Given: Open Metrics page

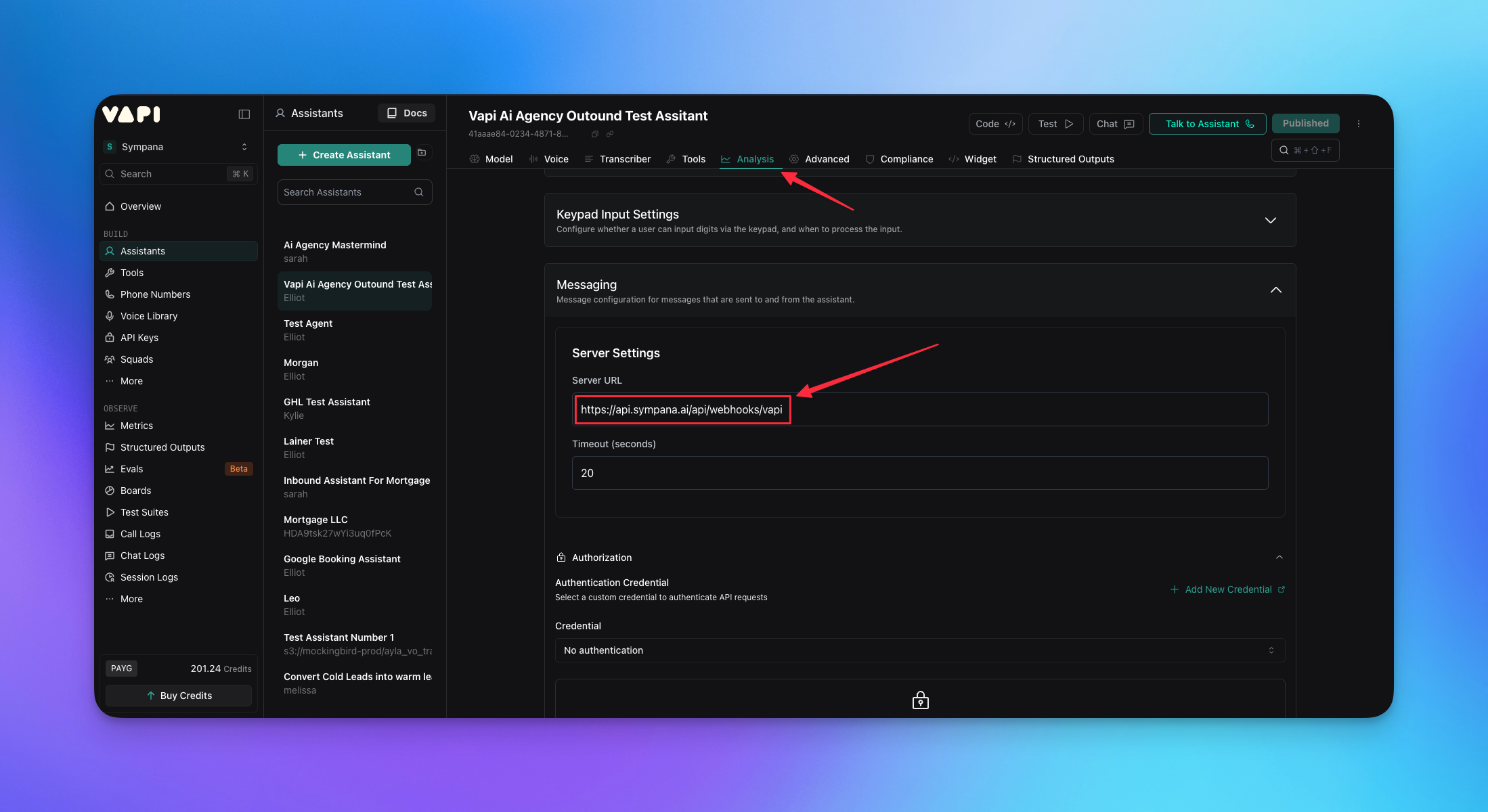Looking at the screenshot, I should [179, 426].
